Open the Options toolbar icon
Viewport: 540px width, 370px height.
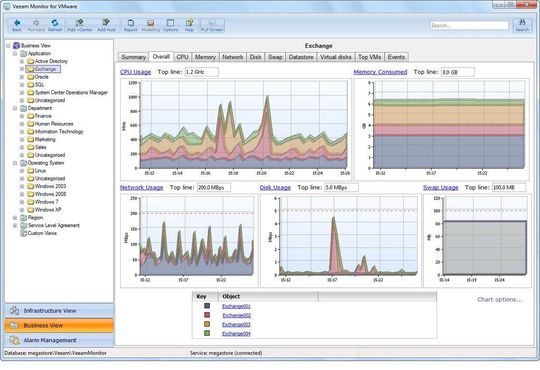(170, 23)
